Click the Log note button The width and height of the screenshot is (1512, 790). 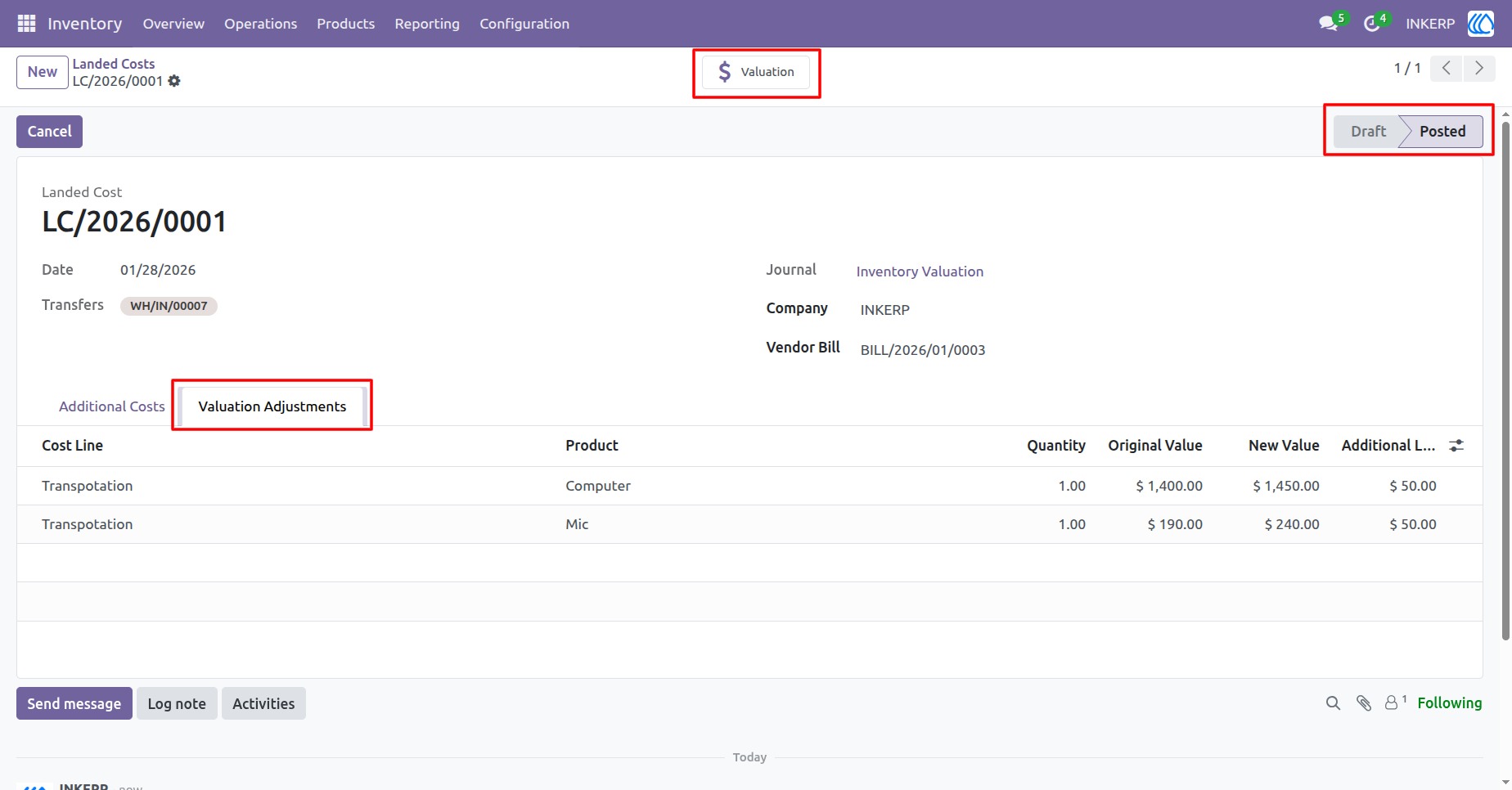tap(177, 703)
